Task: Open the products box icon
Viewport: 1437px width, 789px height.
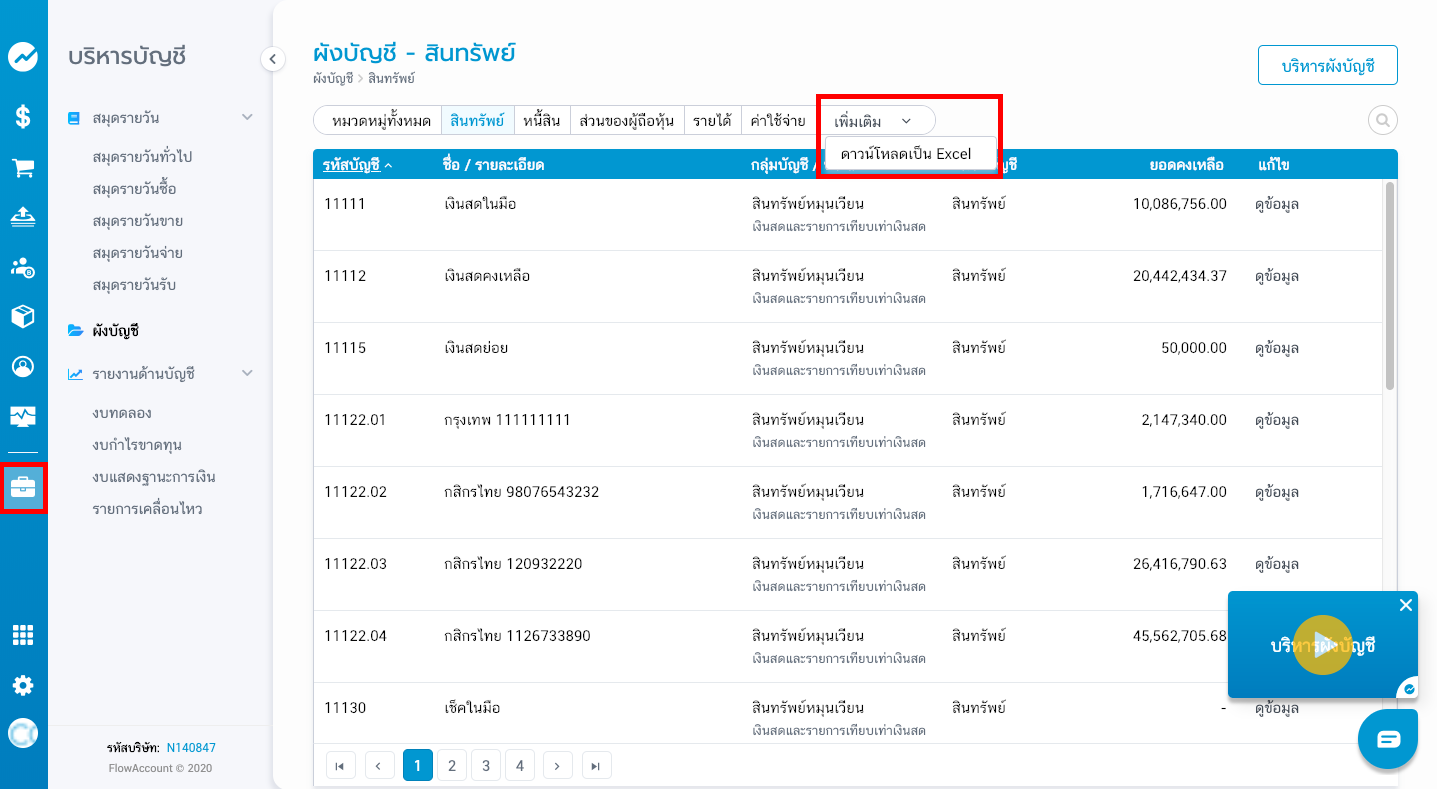Action: (23, 317)
